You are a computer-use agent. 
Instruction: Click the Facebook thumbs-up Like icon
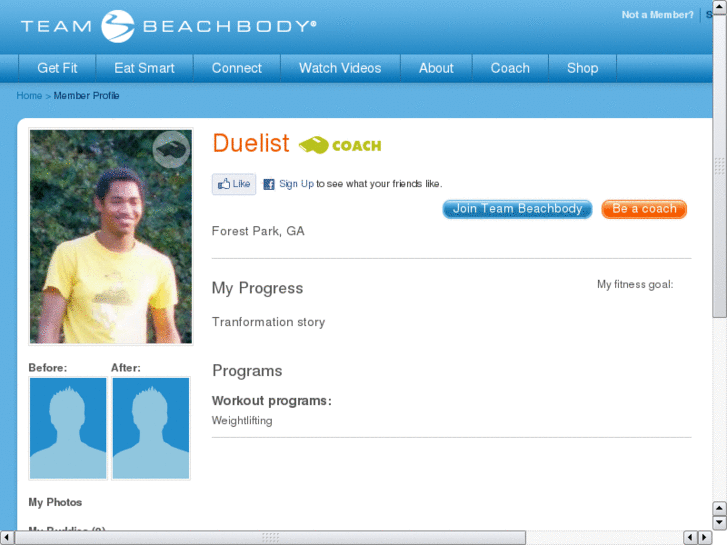(224, 184)
